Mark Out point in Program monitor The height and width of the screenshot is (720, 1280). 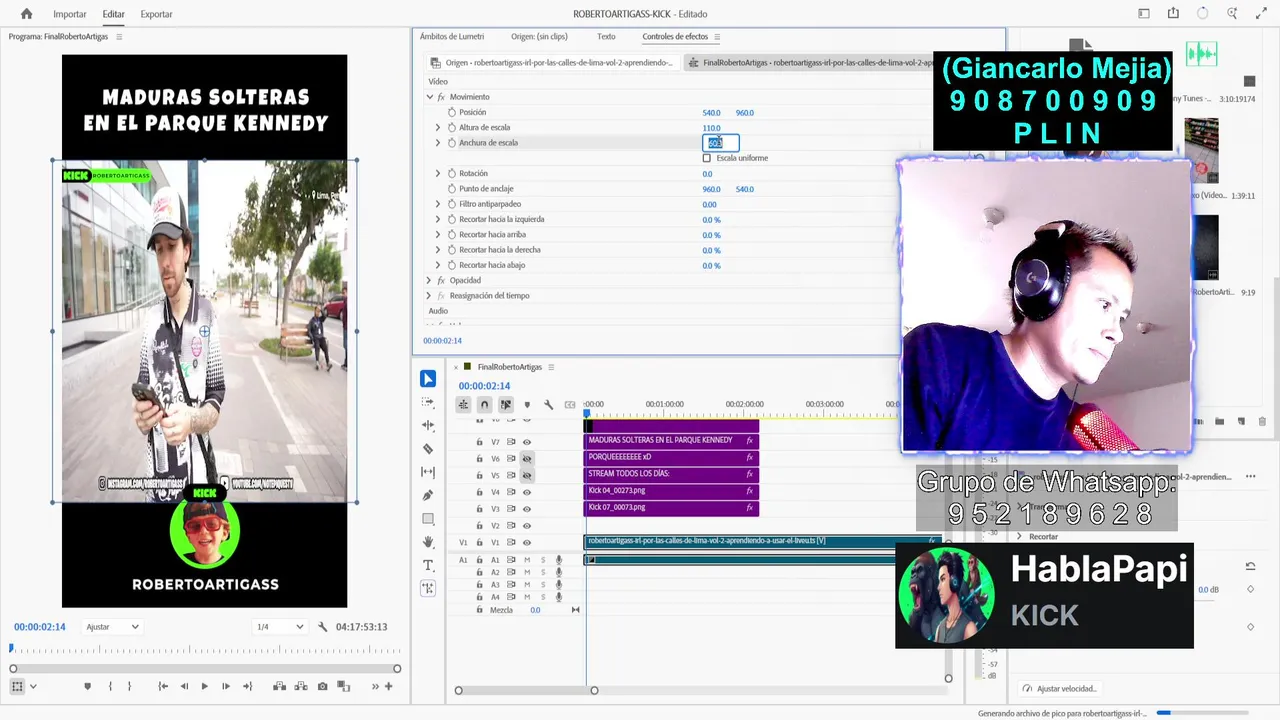pos(129,686)
